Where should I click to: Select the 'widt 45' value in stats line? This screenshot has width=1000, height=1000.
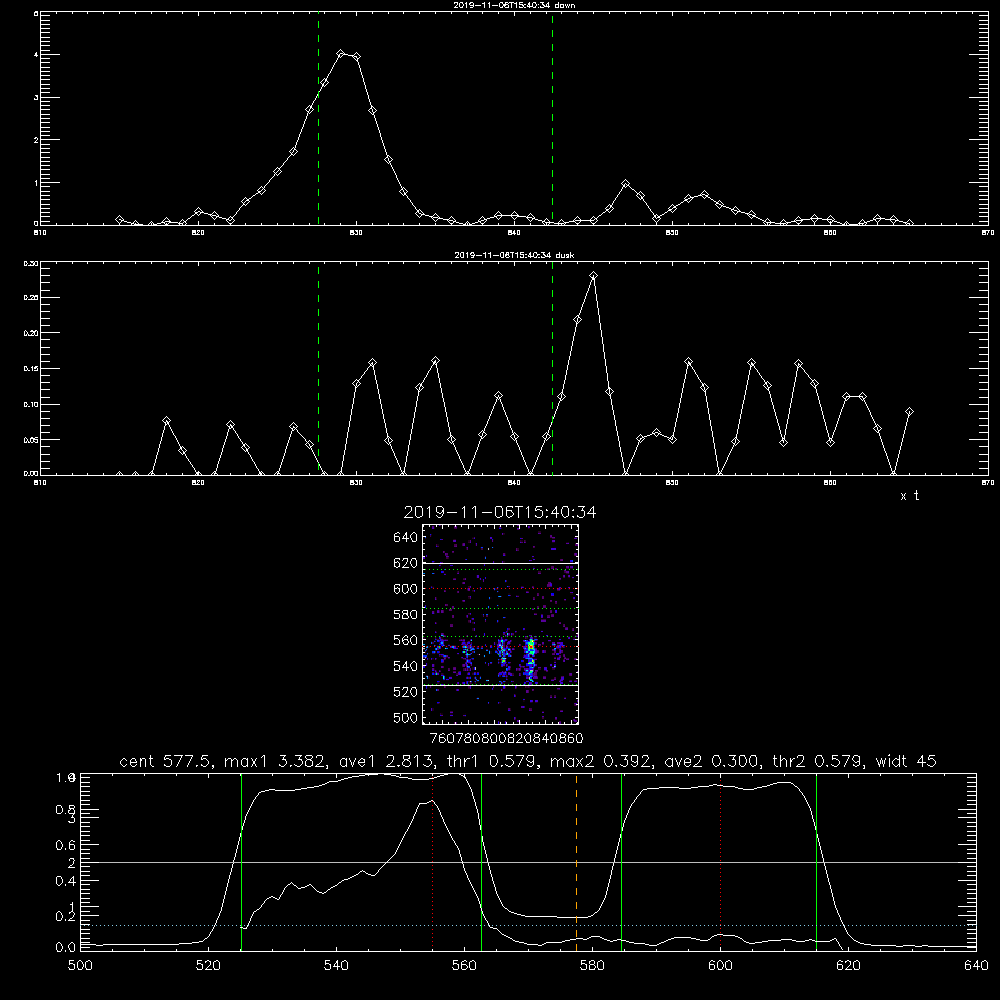(x=906, y=761)
